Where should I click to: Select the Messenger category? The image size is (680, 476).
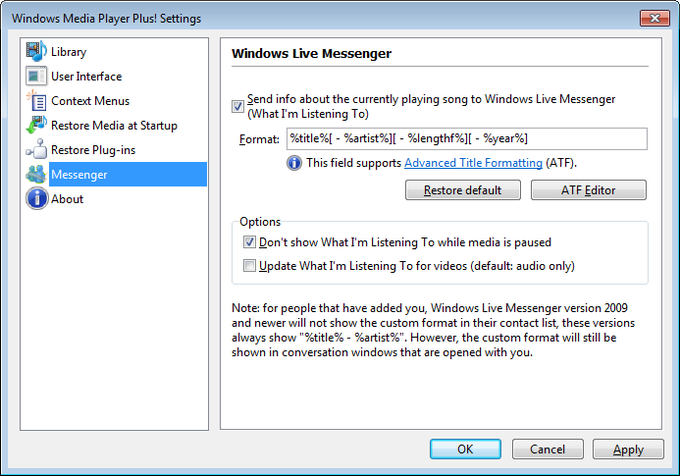(128, 174)
